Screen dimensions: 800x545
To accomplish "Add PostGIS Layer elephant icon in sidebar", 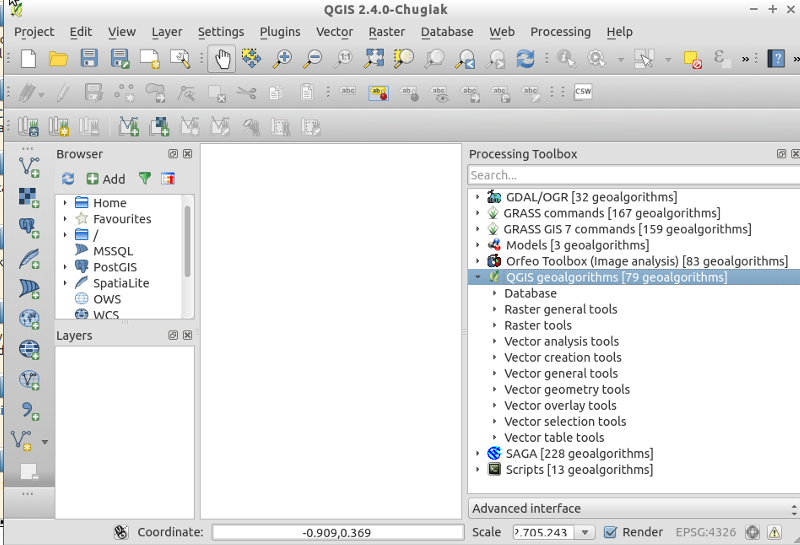I will pyautogui.click(x=29, y=228).
